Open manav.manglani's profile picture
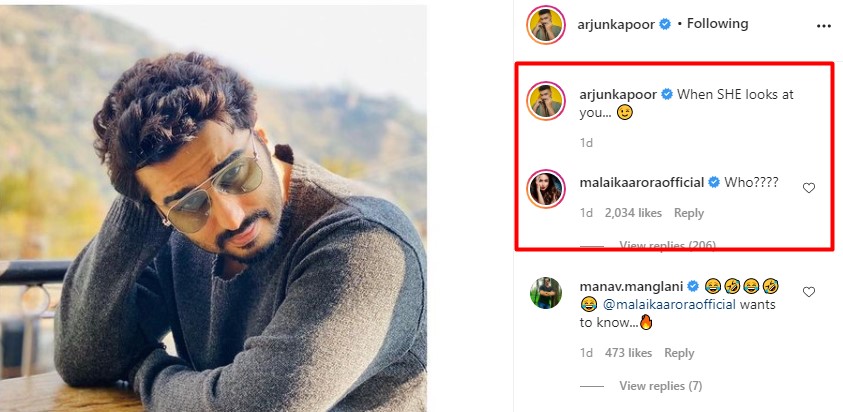The width and height of the screenshot is (843, 412). (546, 293)
